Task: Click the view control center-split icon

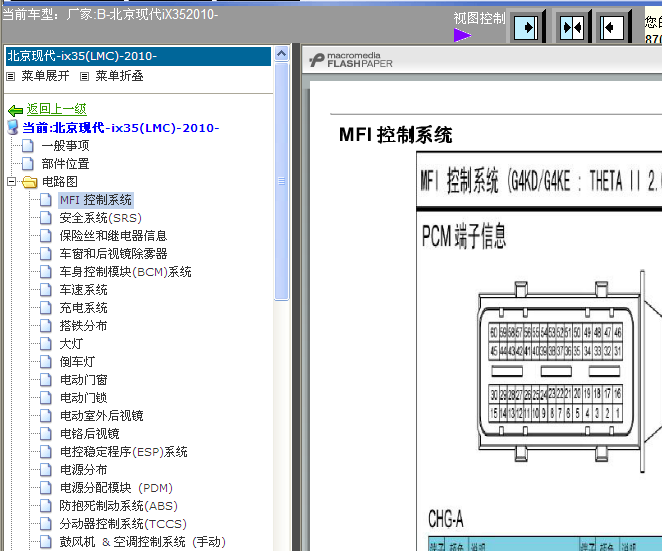Action: [572, 27]
